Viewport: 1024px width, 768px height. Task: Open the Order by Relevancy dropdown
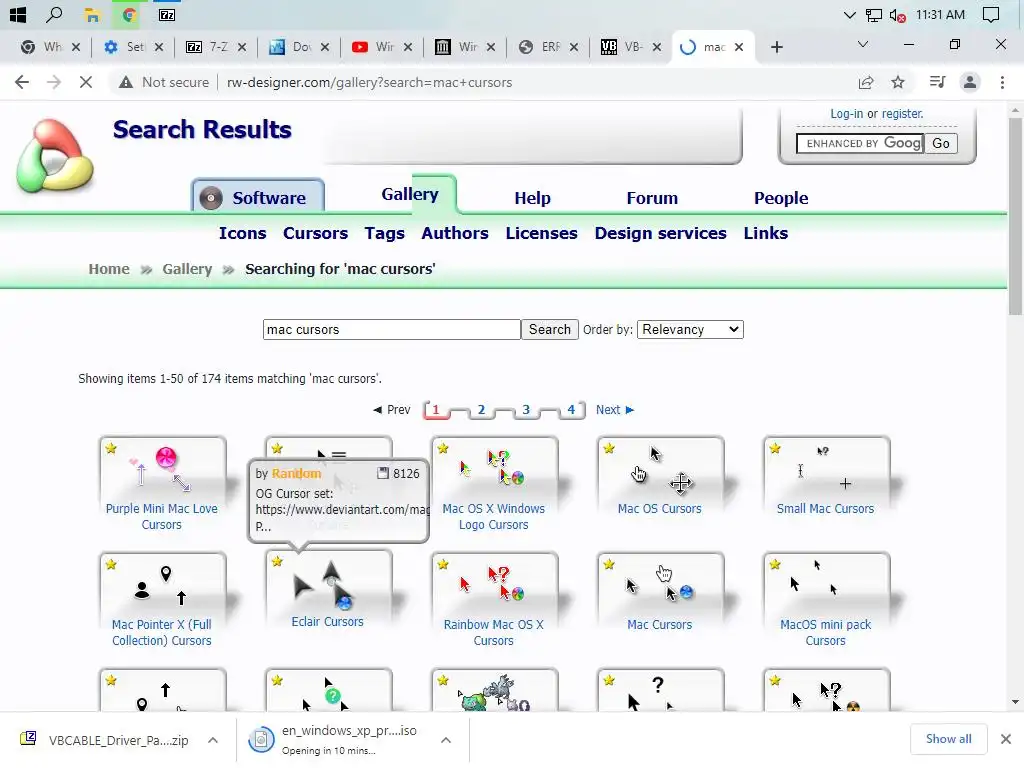690,329
